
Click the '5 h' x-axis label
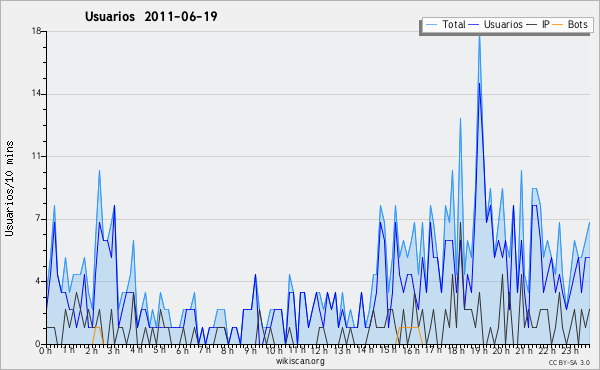(159, 350)
